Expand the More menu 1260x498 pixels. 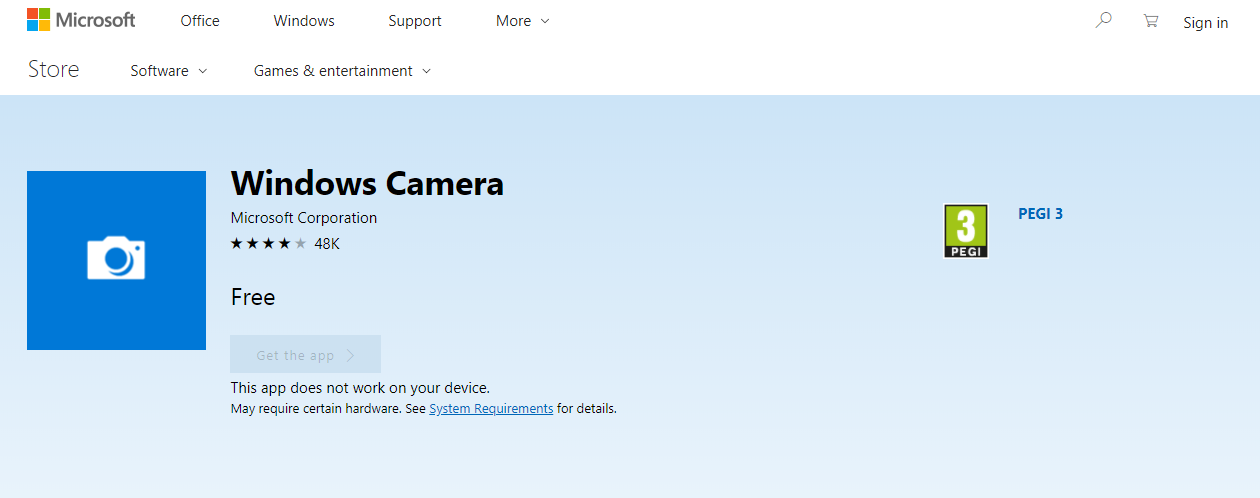pyautogui.click(x=523, y=21)
